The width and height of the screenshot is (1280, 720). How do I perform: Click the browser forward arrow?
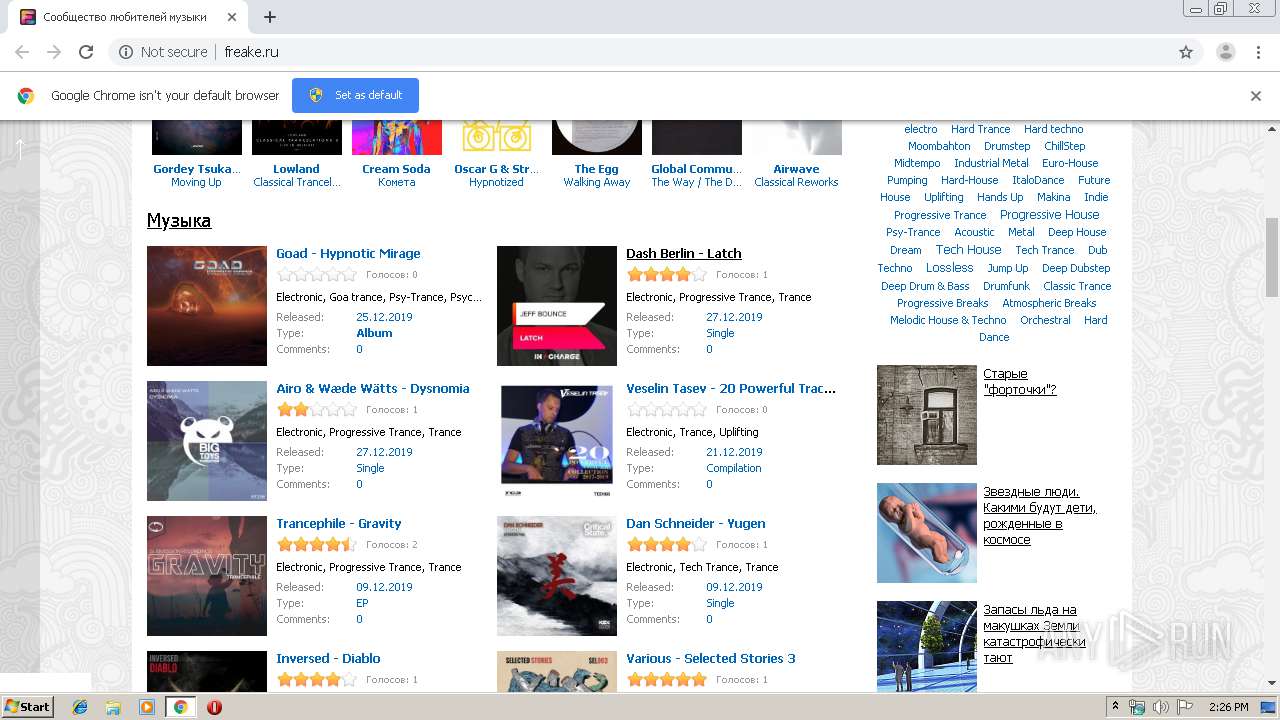point(54,52)
